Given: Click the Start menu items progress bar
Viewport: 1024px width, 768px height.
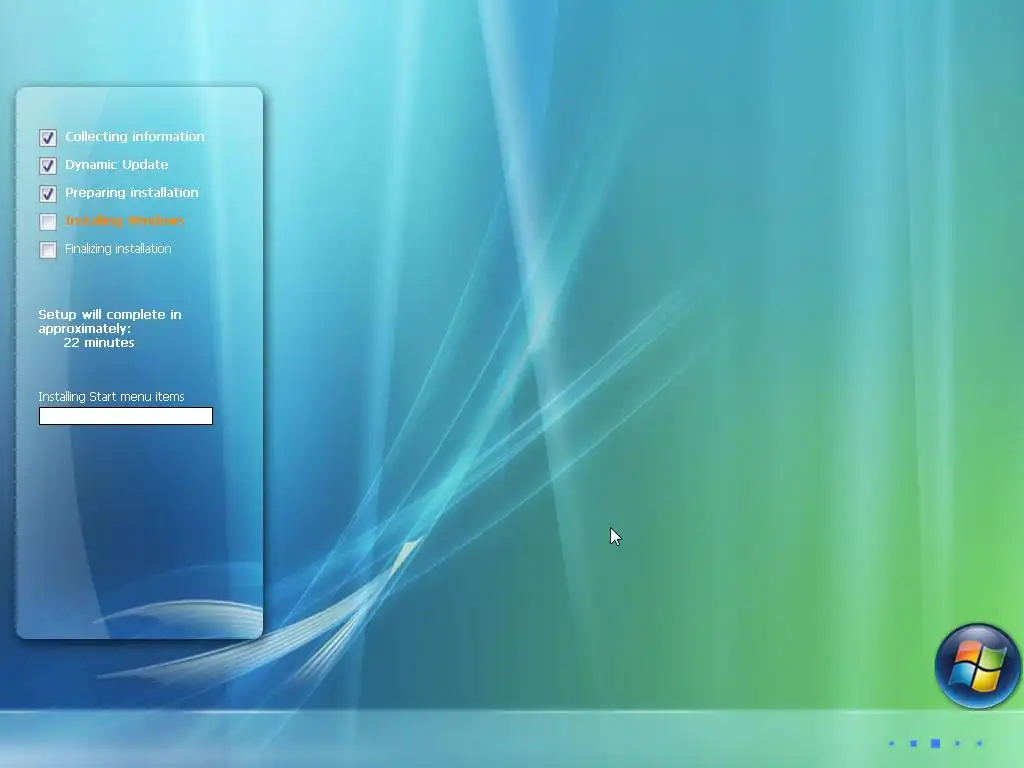Looking at the screenshot, I should tap(126, 416).
